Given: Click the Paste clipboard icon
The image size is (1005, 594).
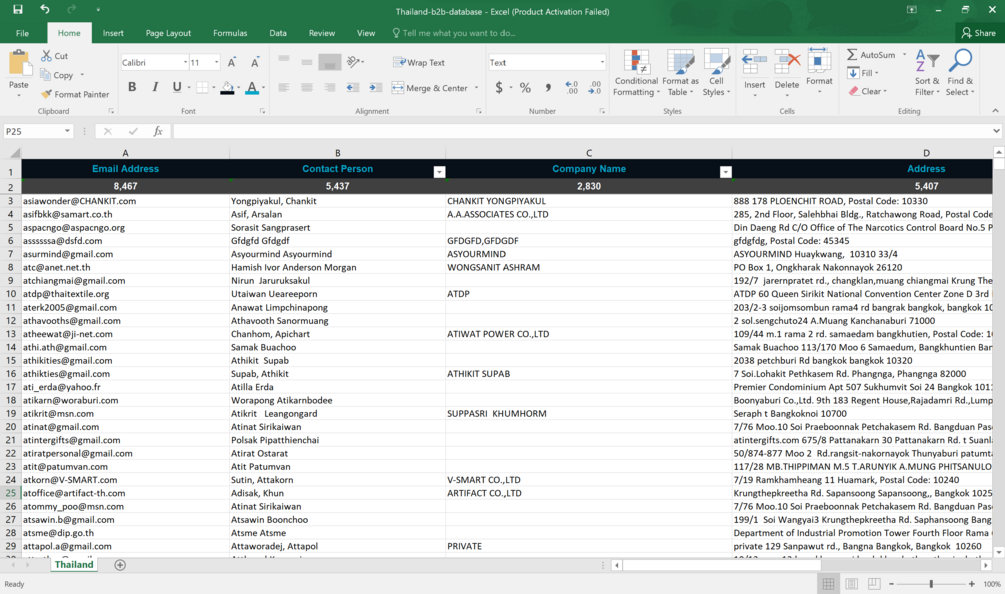Looking at the screenshot, I should click(x=19, y=65).
